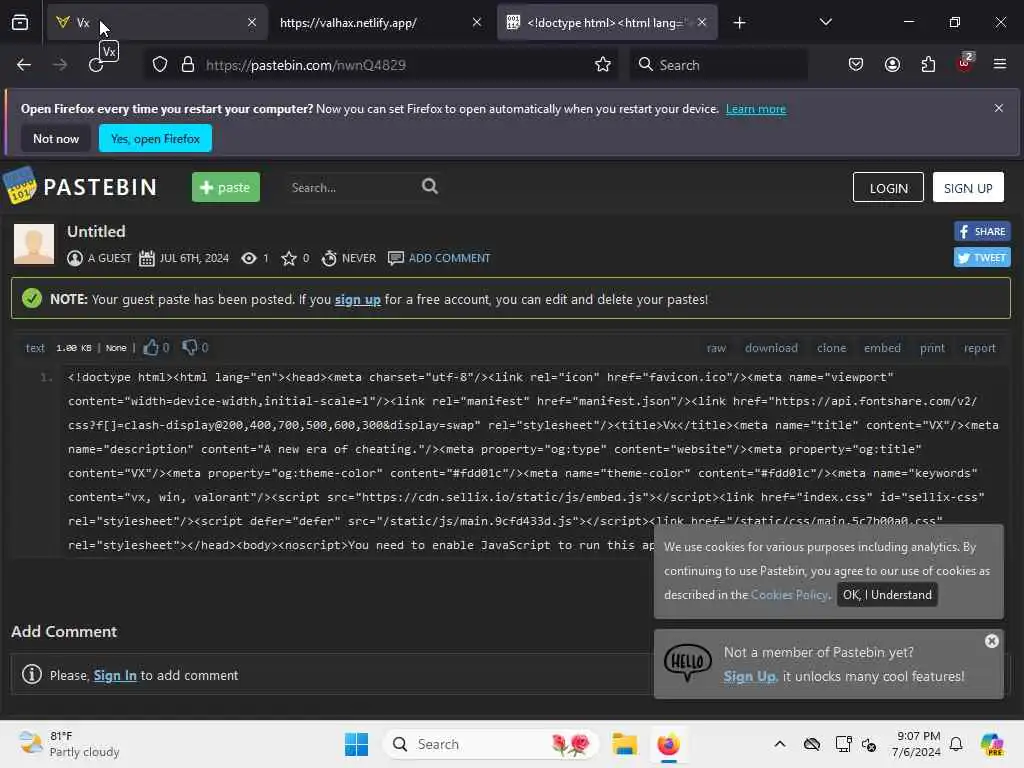Click the uBlock extension icon with badge

[x=965, y=63]
